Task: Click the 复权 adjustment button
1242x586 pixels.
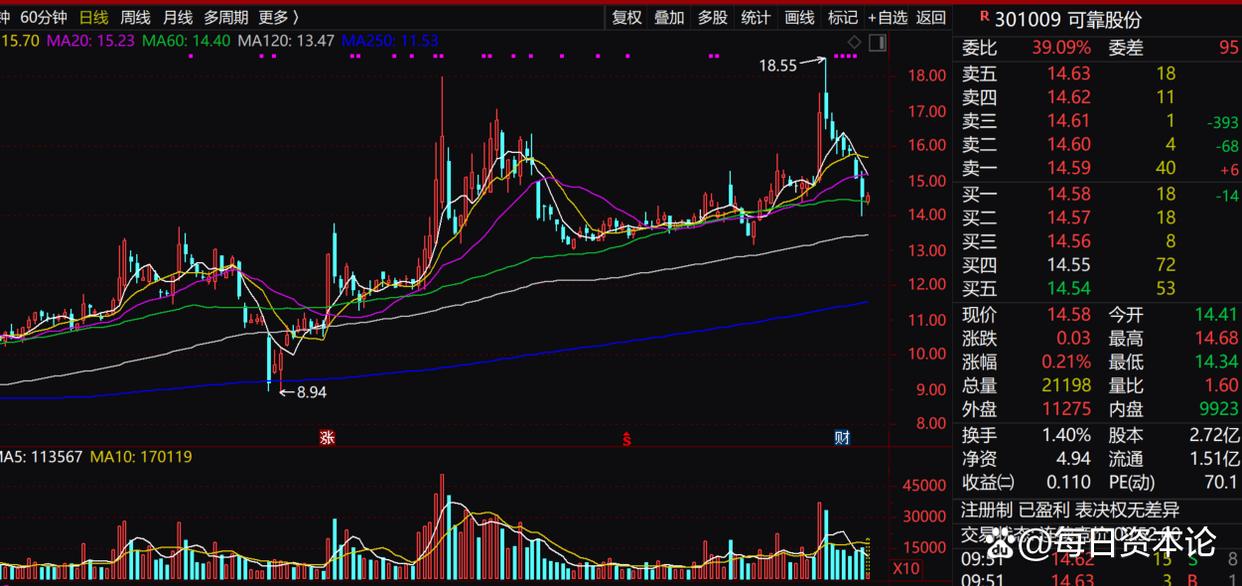Action: tap(627, 17)
